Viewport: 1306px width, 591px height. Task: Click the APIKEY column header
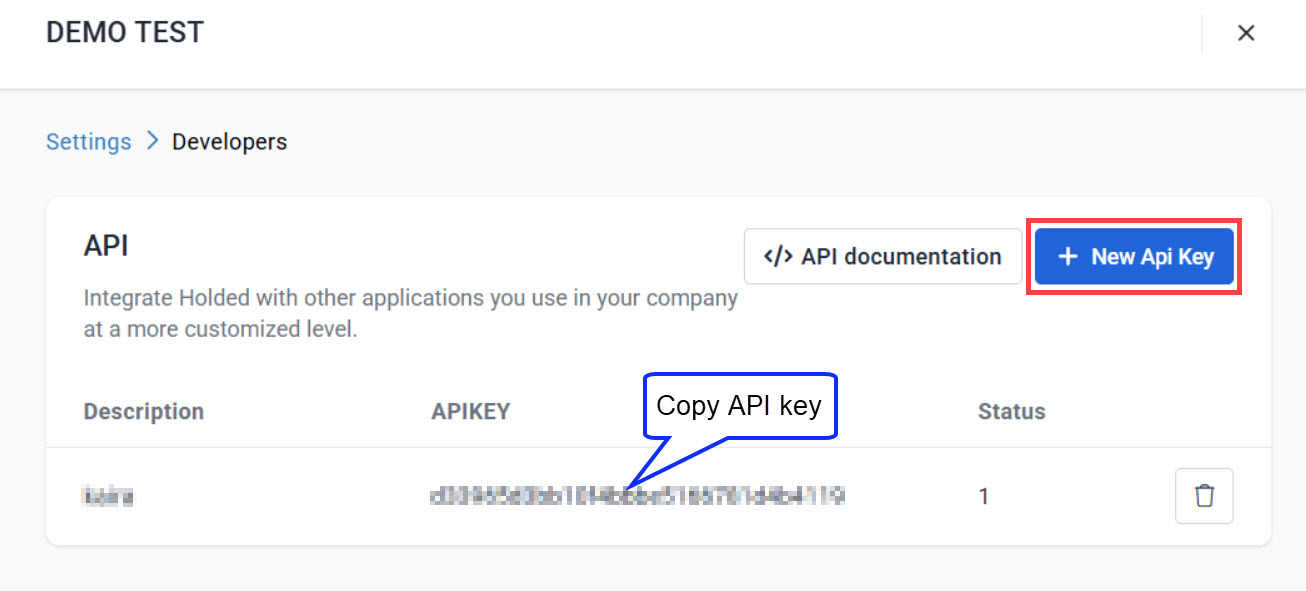[x=470, y=411]
